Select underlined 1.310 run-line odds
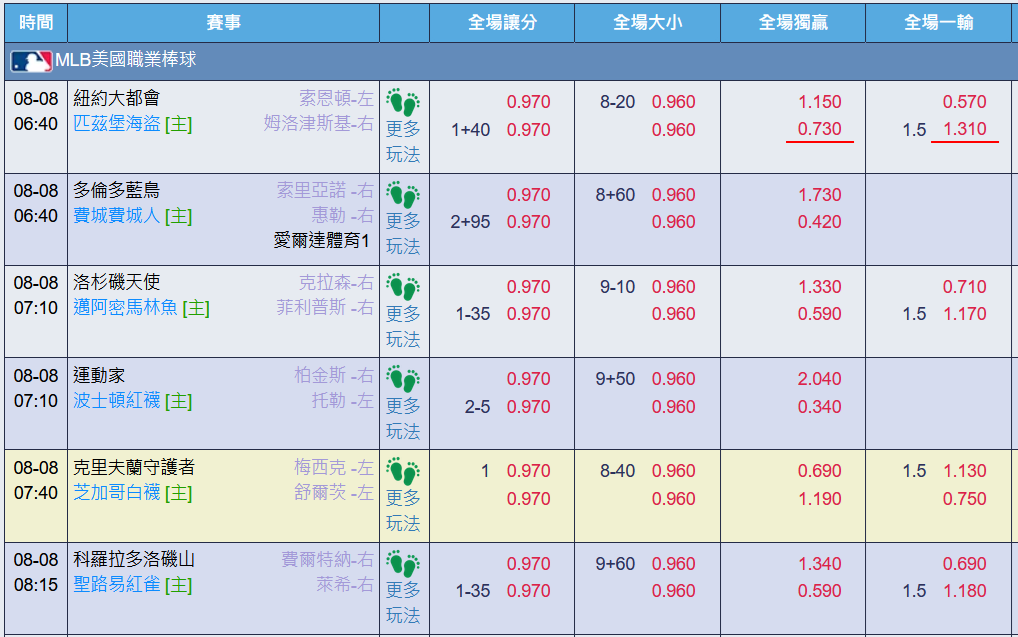1018x637 pixels. 965,129
